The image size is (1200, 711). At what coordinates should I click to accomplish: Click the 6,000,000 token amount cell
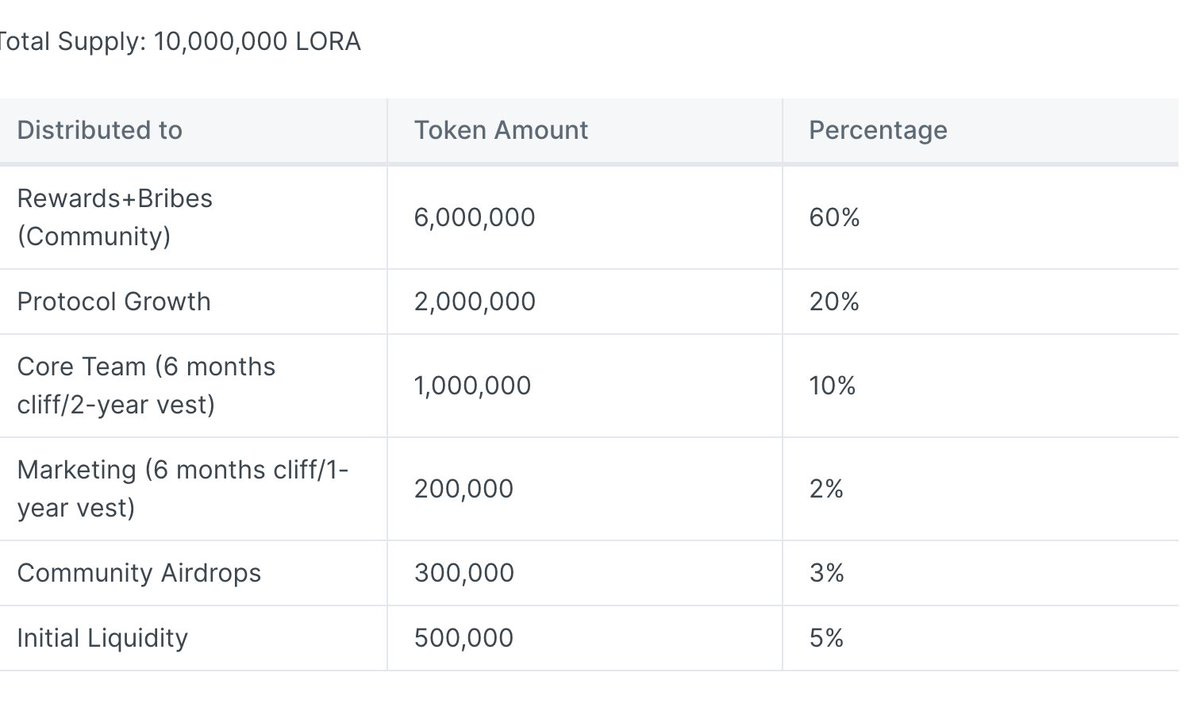click(475, 217)
